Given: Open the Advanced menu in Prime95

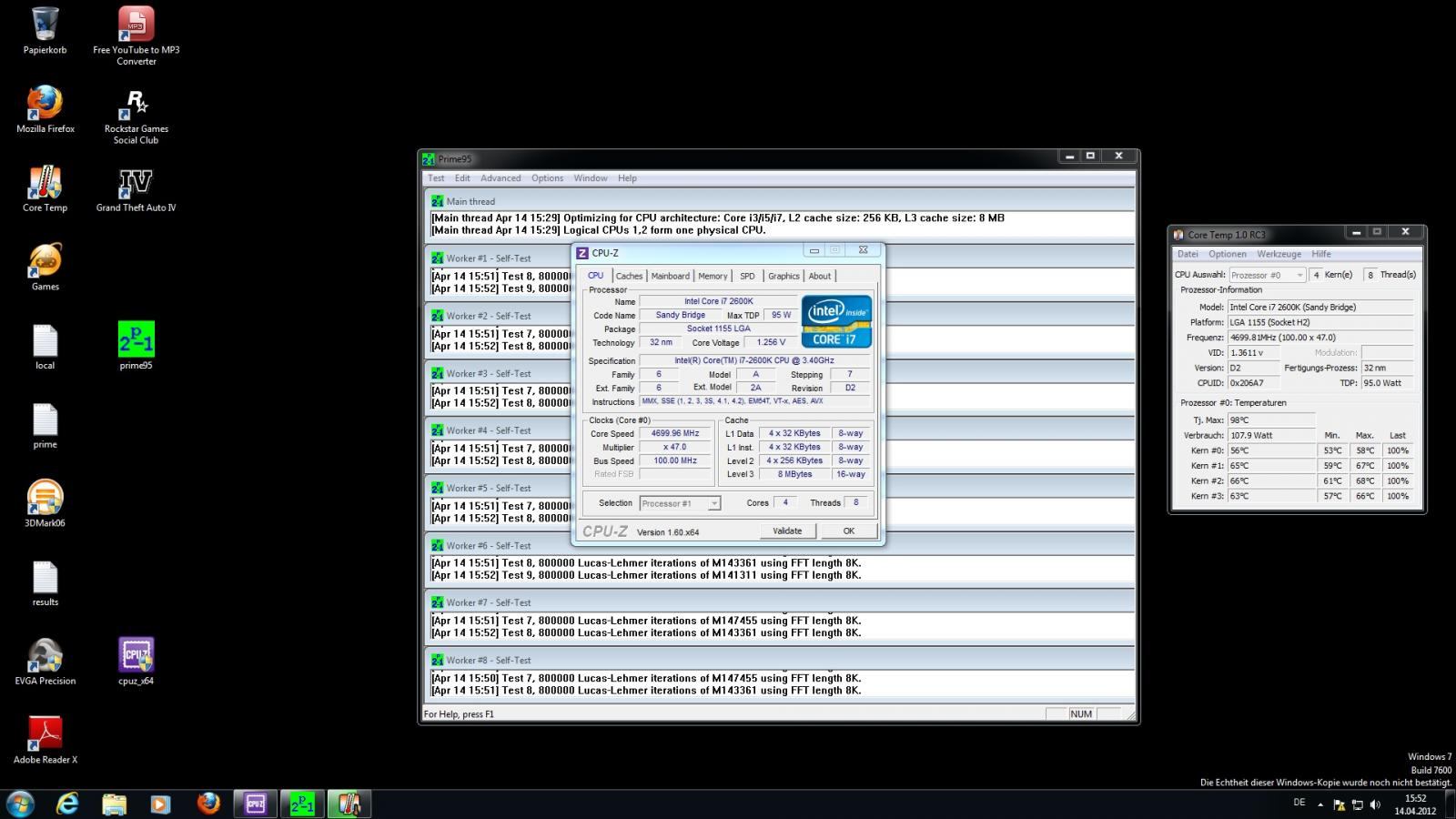Looking at the screenshot, I should (x=500, y=178).
